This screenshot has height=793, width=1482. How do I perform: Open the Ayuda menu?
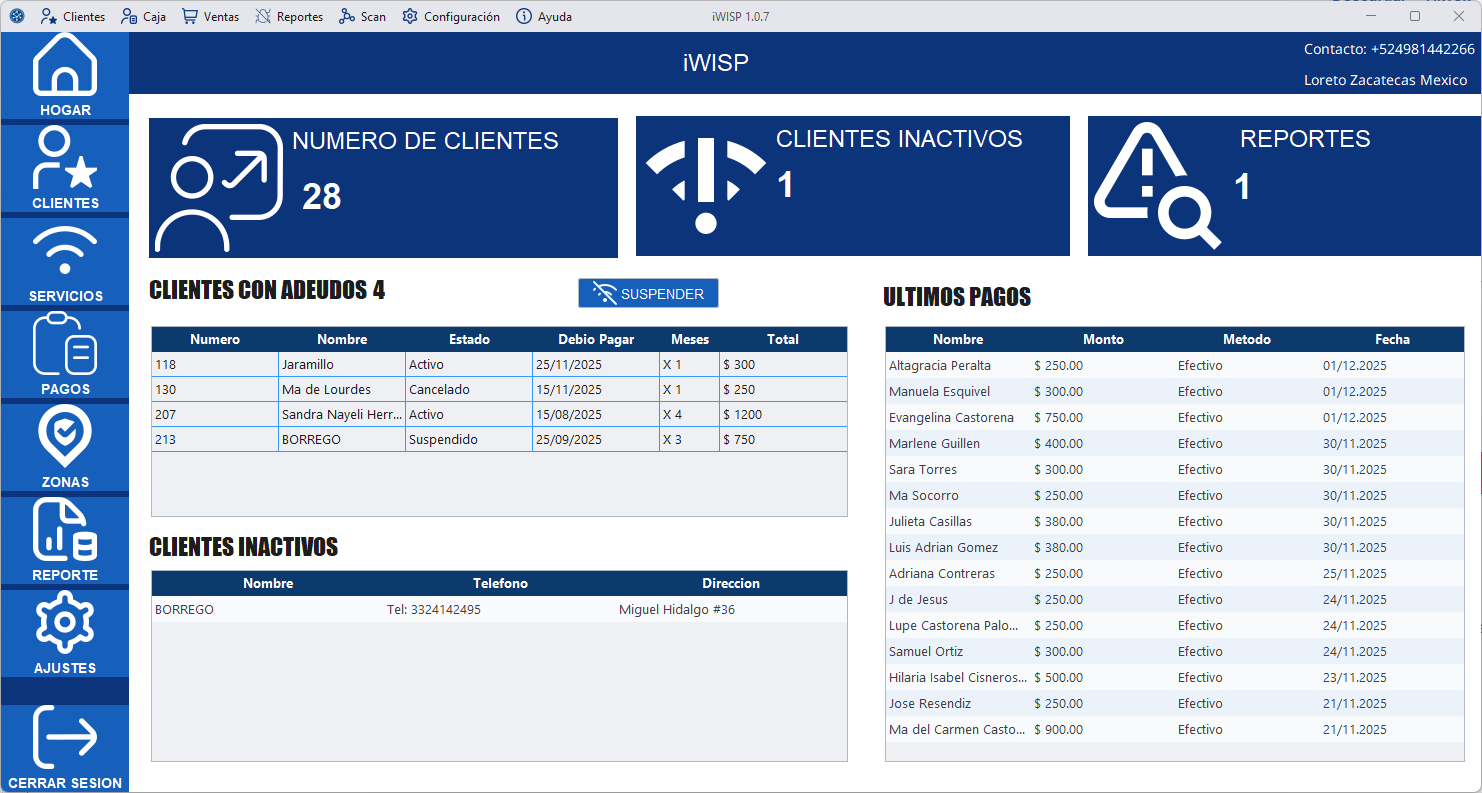[543, 15]
